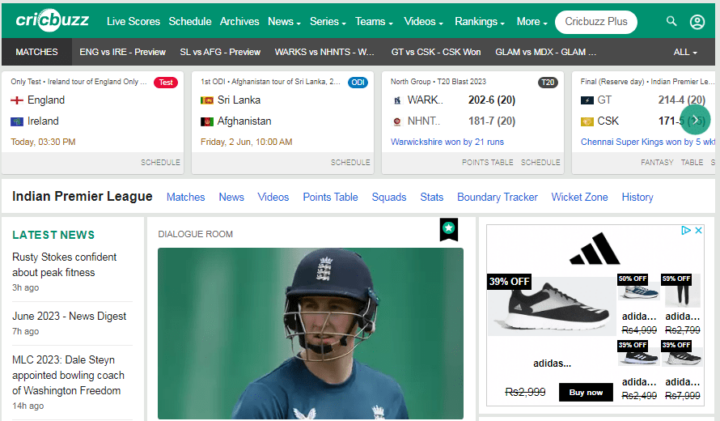Go to Schedule in top navigation
720x421 pixels.
190,22
